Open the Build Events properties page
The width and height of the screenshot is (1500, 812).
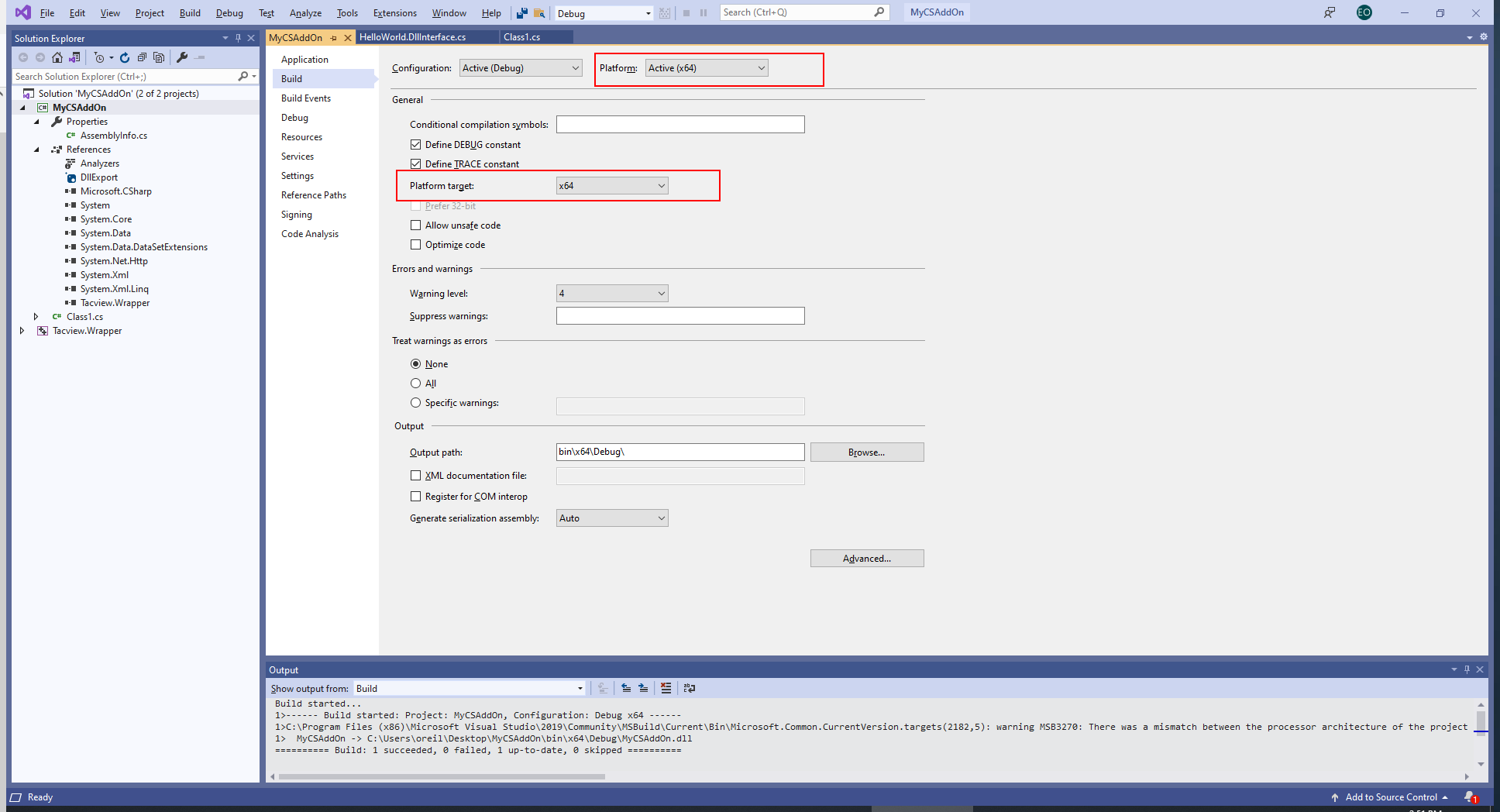(306, 98)
